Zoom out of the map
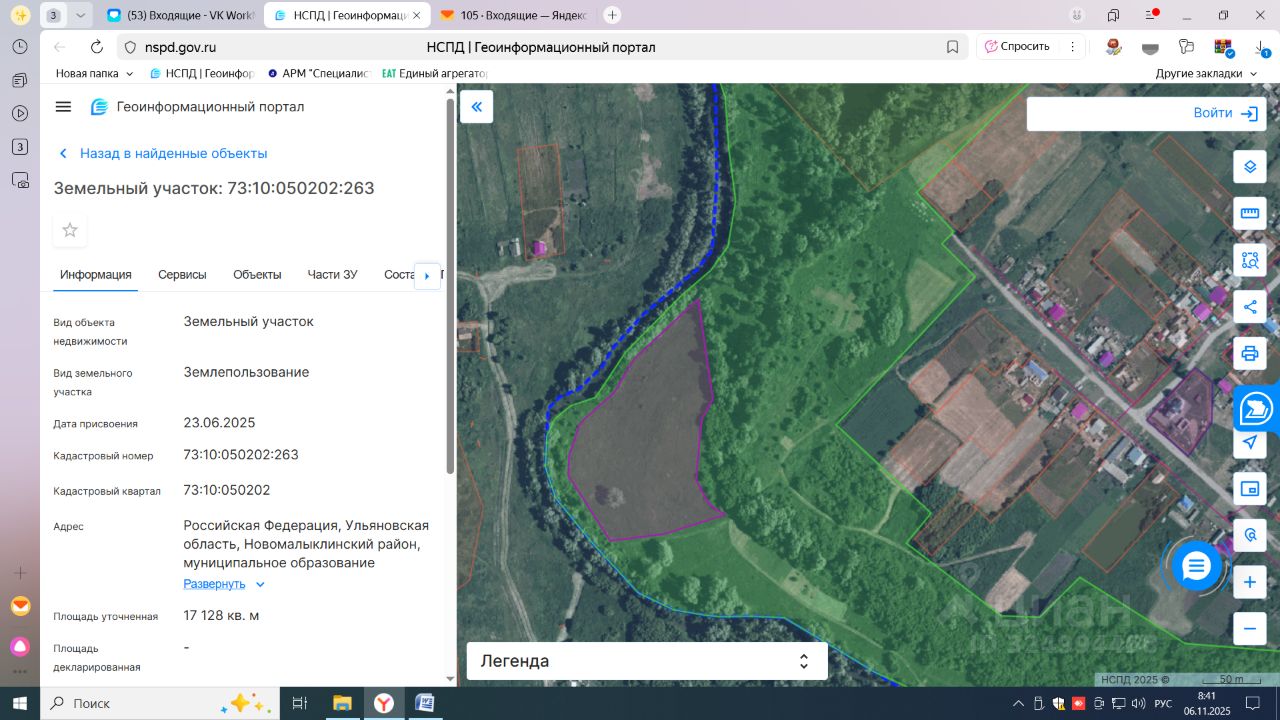 1249,628
